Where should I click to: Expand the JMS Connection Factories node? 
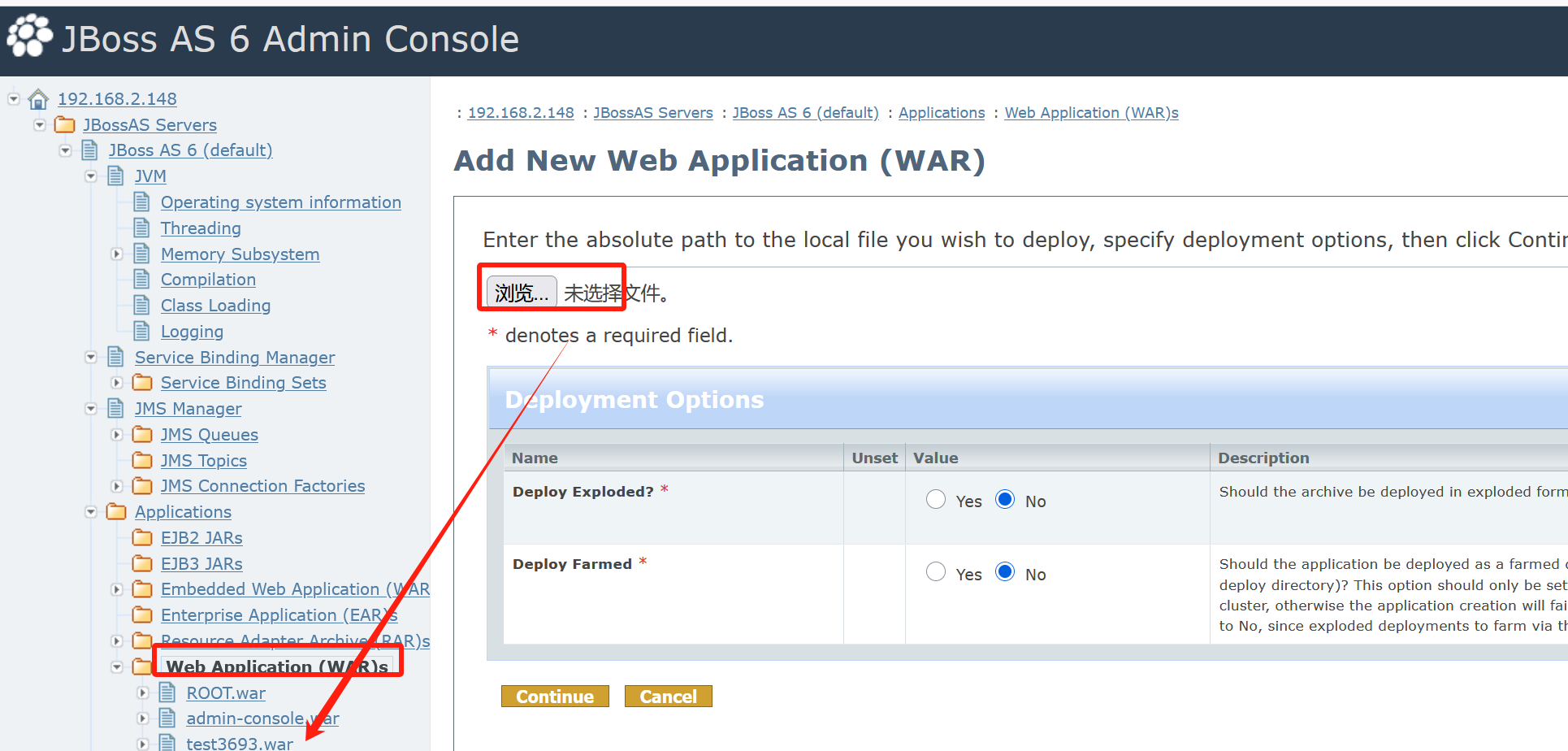coord(117,486)
